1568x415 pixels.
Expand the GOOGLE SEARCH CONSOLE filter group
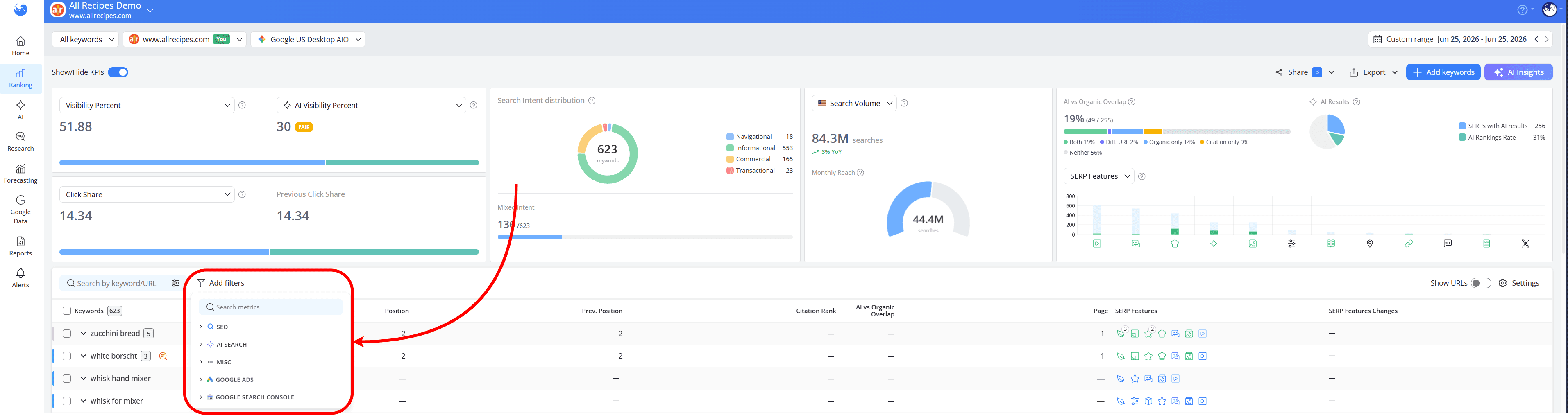pos(201,397)
